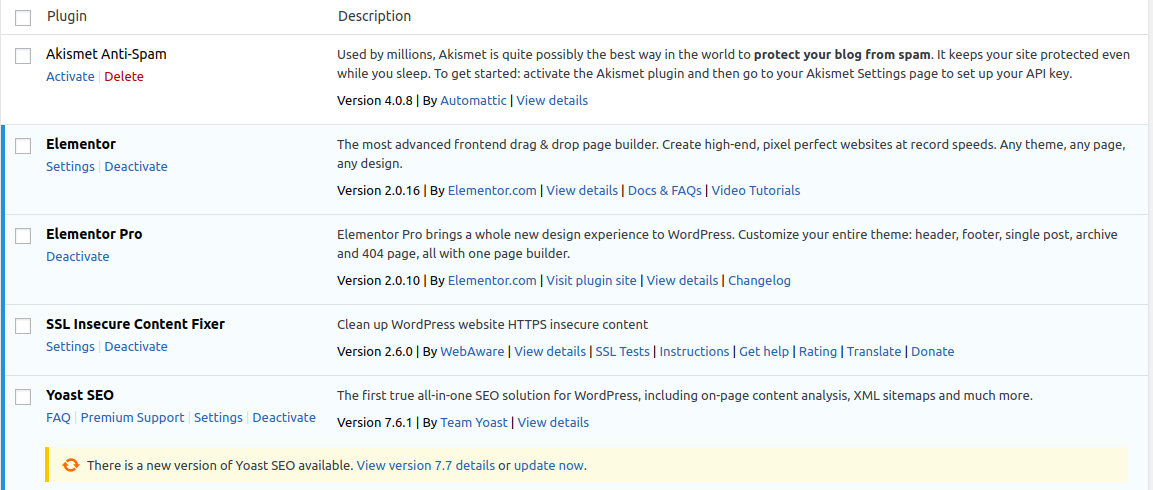Activate the Akismet Anti-Spam plugin
1153x490 pixels.
pyautogui.click(x=70, y=77)
